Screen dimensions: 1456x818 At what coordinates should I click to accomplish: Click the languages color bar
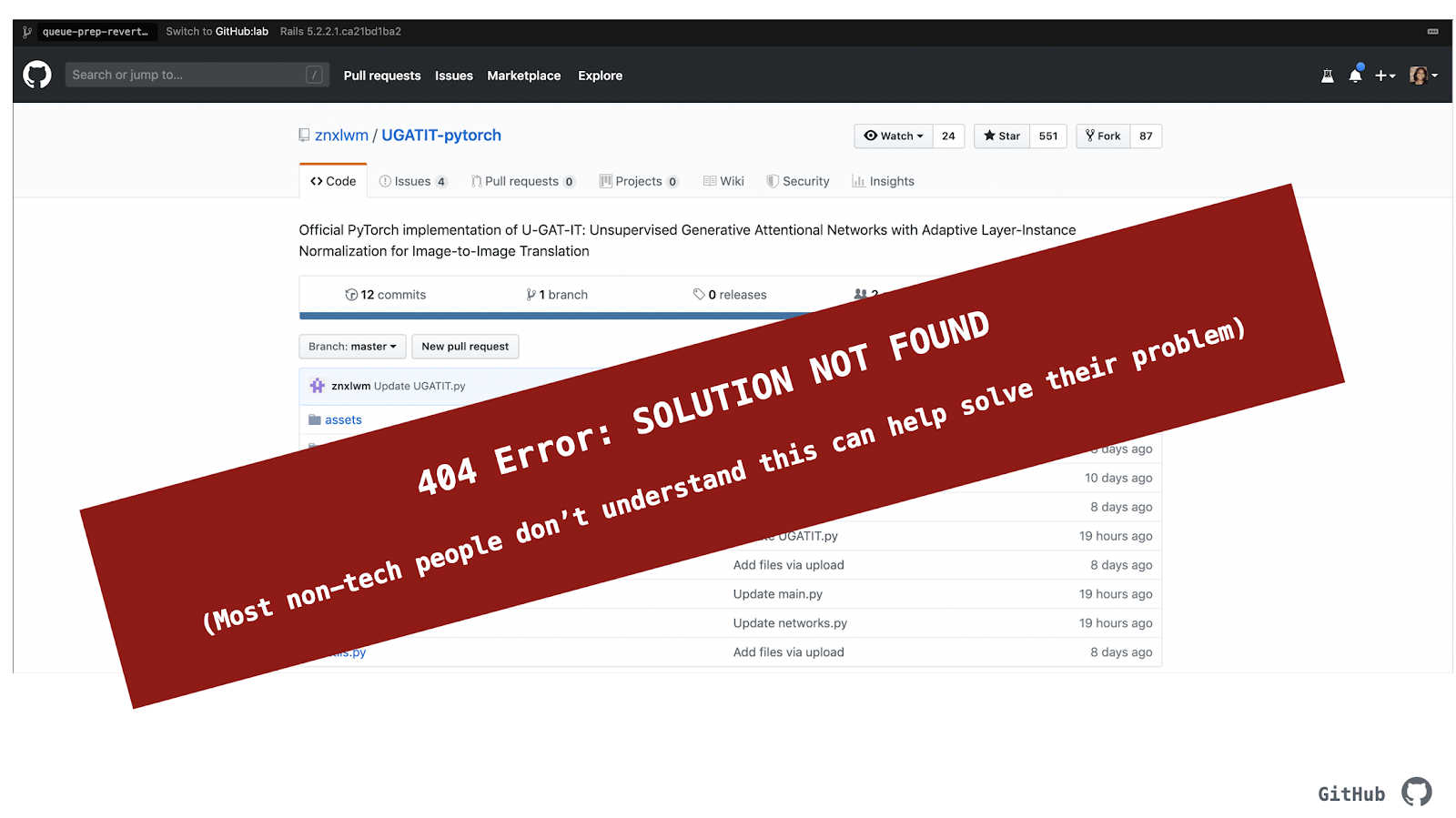[x=555, y=316]
